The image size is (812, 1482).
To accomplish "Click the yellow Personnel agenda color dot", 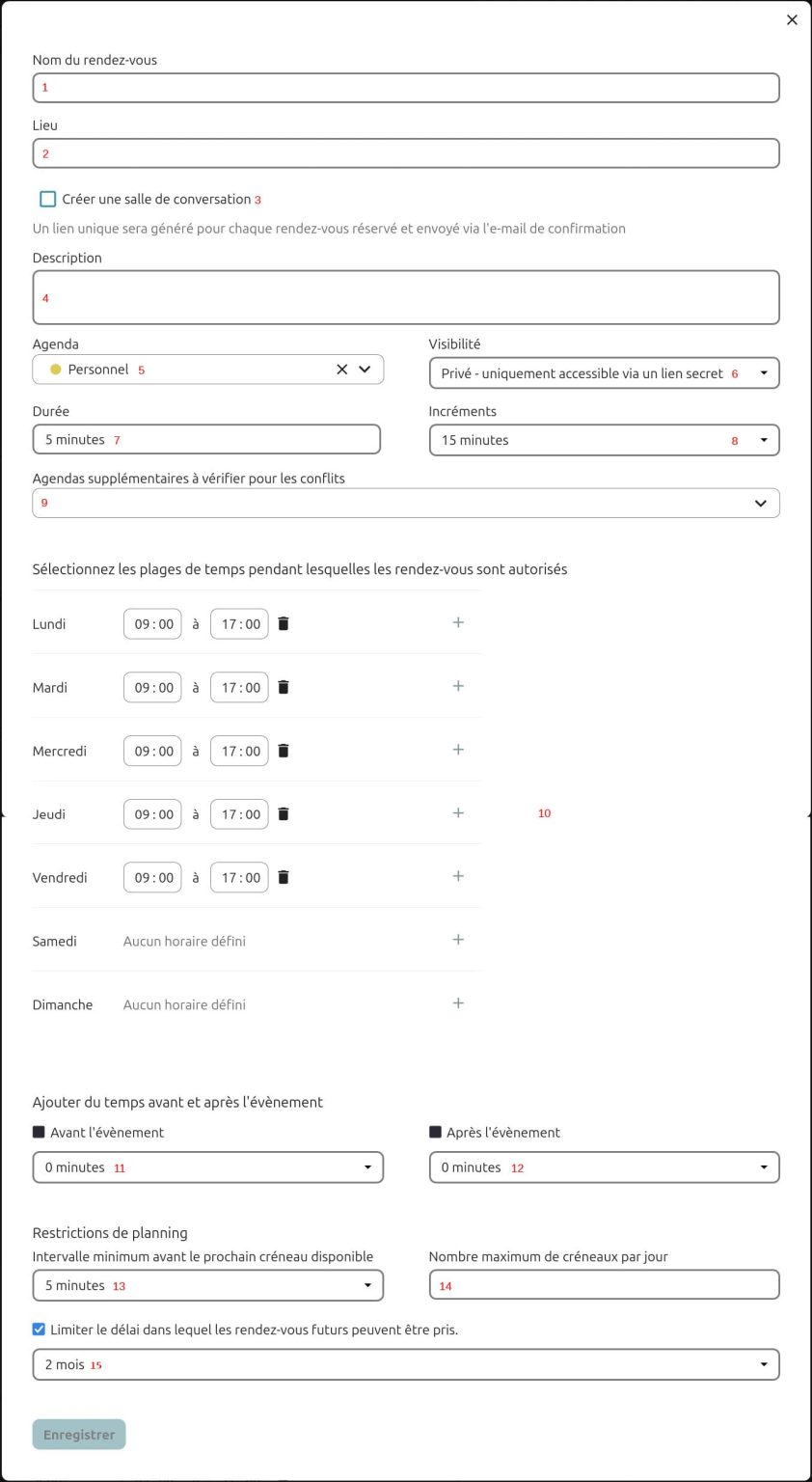I will coord(56,370).
